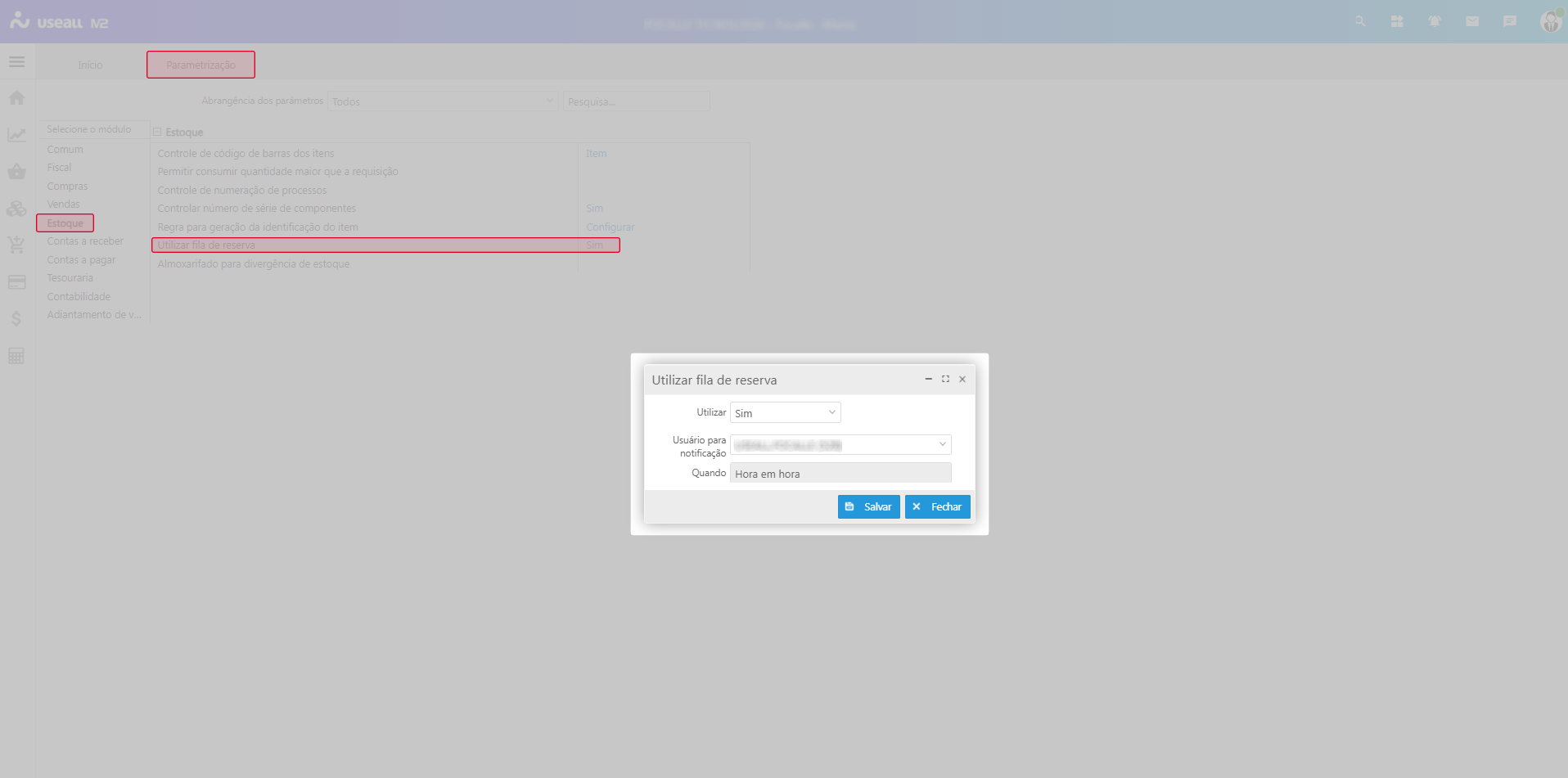Click the Pesquisa search input field
Image resolution: width=1568 pixels, height=778 pixels.
coord(636,101)
